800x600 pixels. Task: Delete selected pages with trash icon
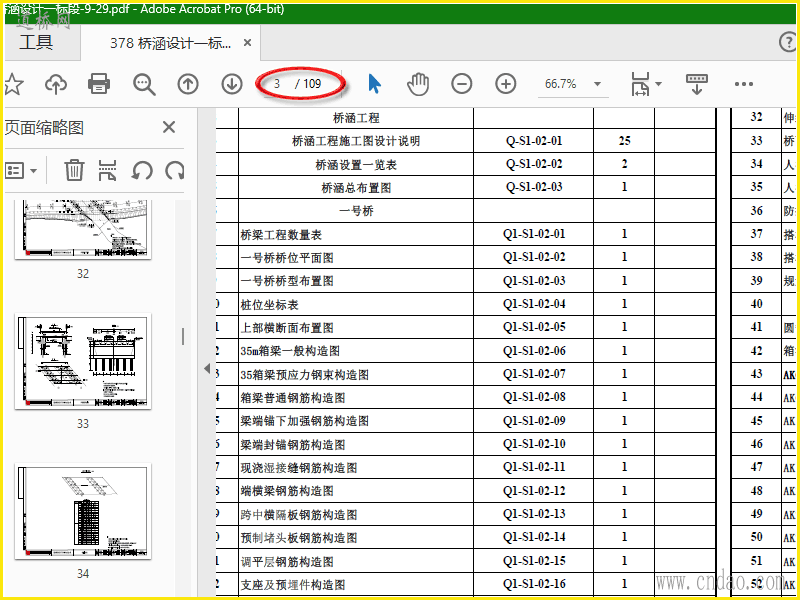pyautogui.click(x=74, y=170)
